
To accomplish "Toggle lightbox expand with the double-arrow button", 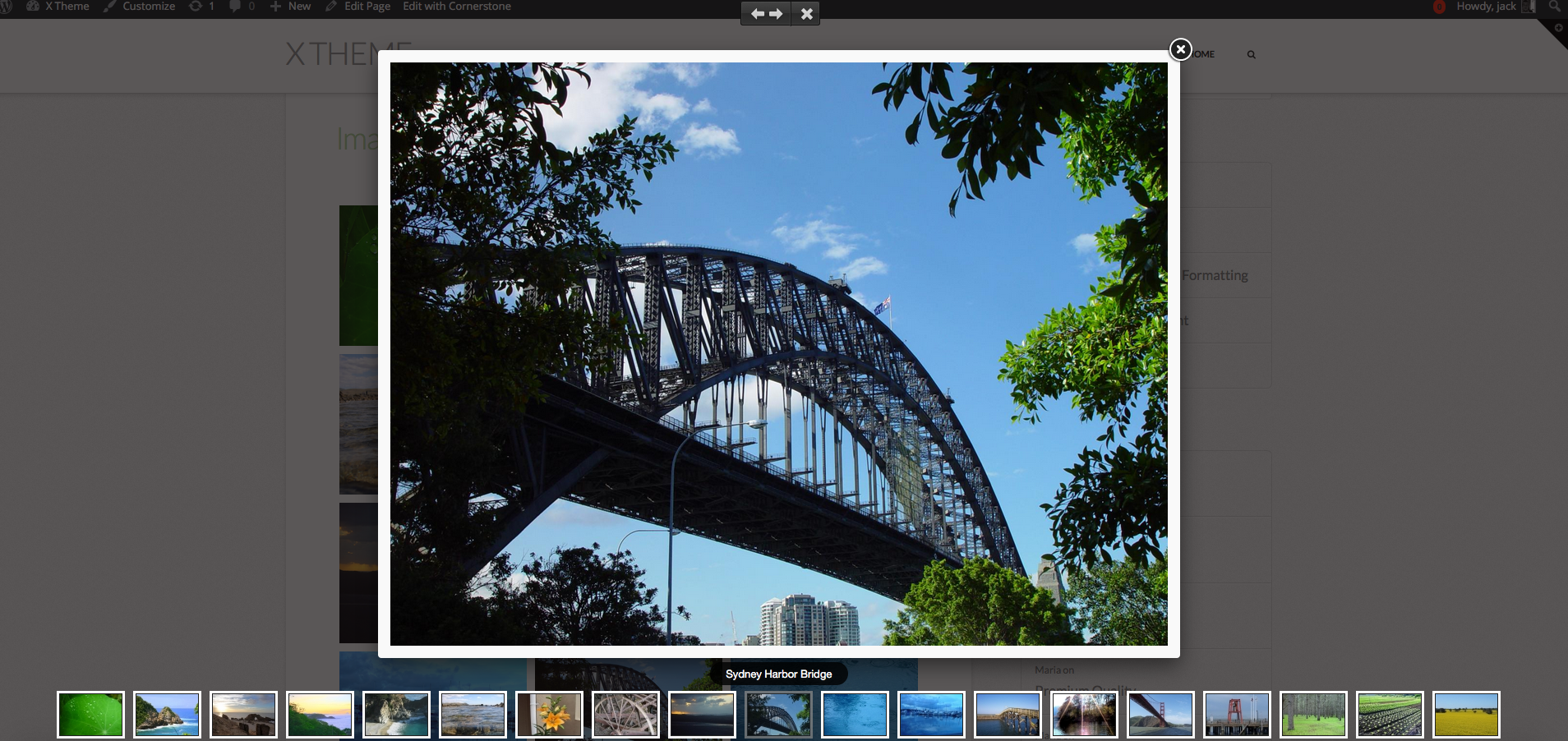I will pyautogui.click(x=766, y=14).
